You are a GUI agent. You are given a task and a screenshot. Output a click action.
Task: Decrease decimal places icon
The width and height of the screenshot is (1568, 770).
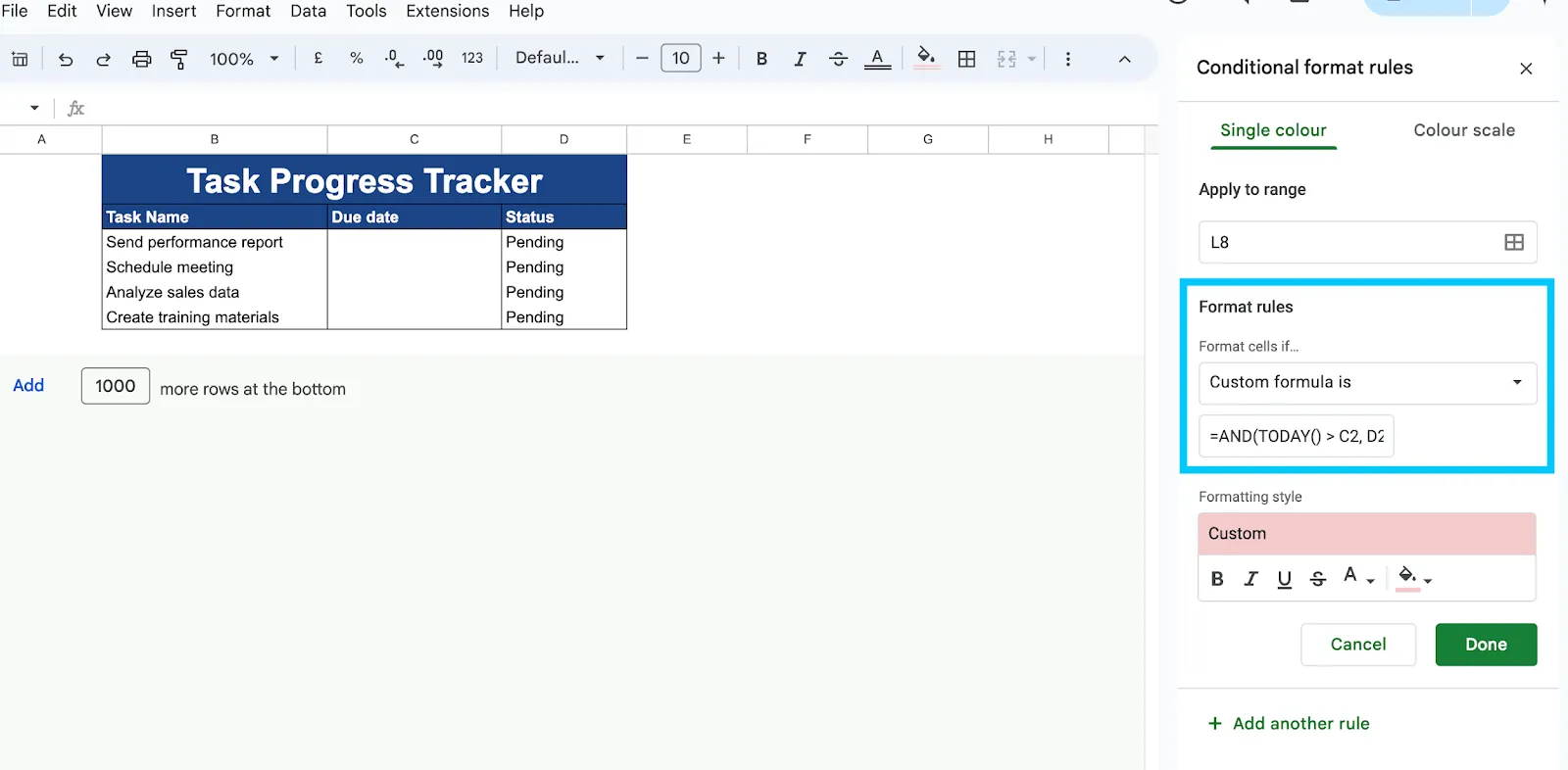pos(394,58)
